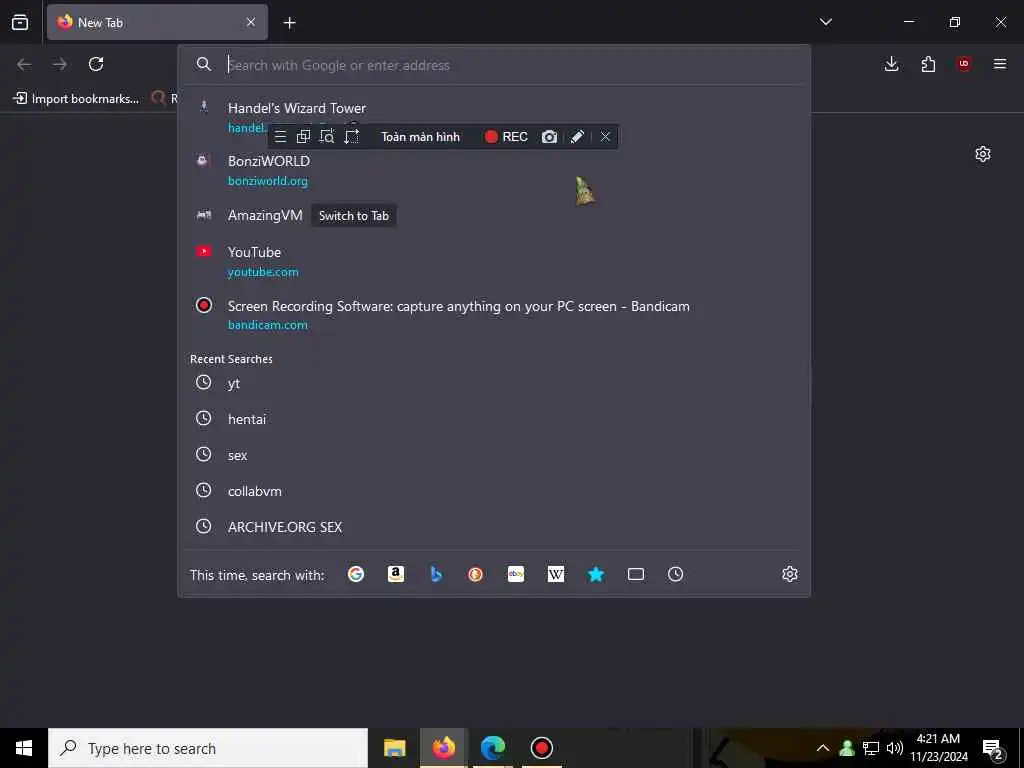Open Bandicam Screen Recording Software suggestion
1024x768 pixels.
pyautogui.click(x=494, y=315)
